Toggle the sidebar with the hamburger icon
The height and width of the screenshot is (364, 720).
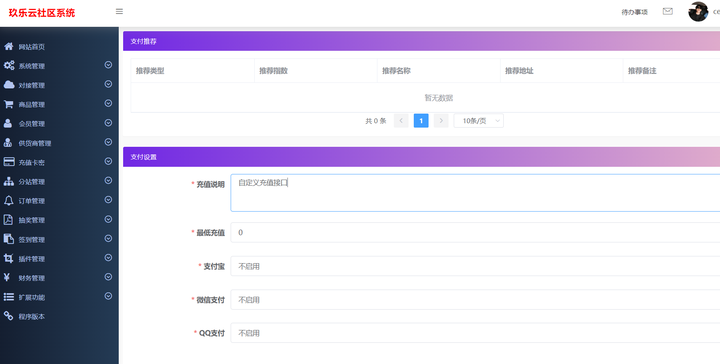pos(119,11)
